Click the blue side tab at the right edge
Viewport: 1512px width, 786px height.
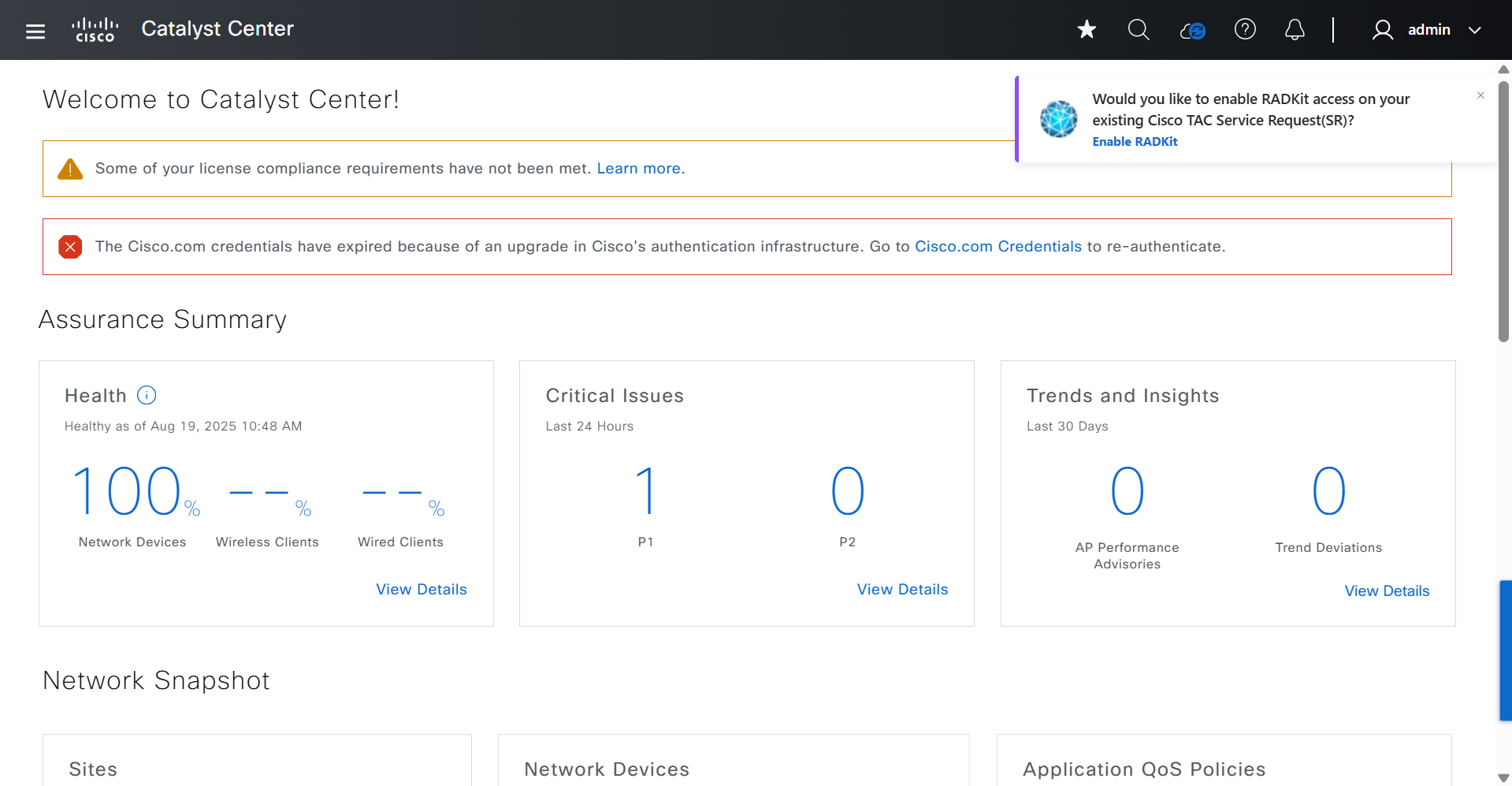[1506, 650]
